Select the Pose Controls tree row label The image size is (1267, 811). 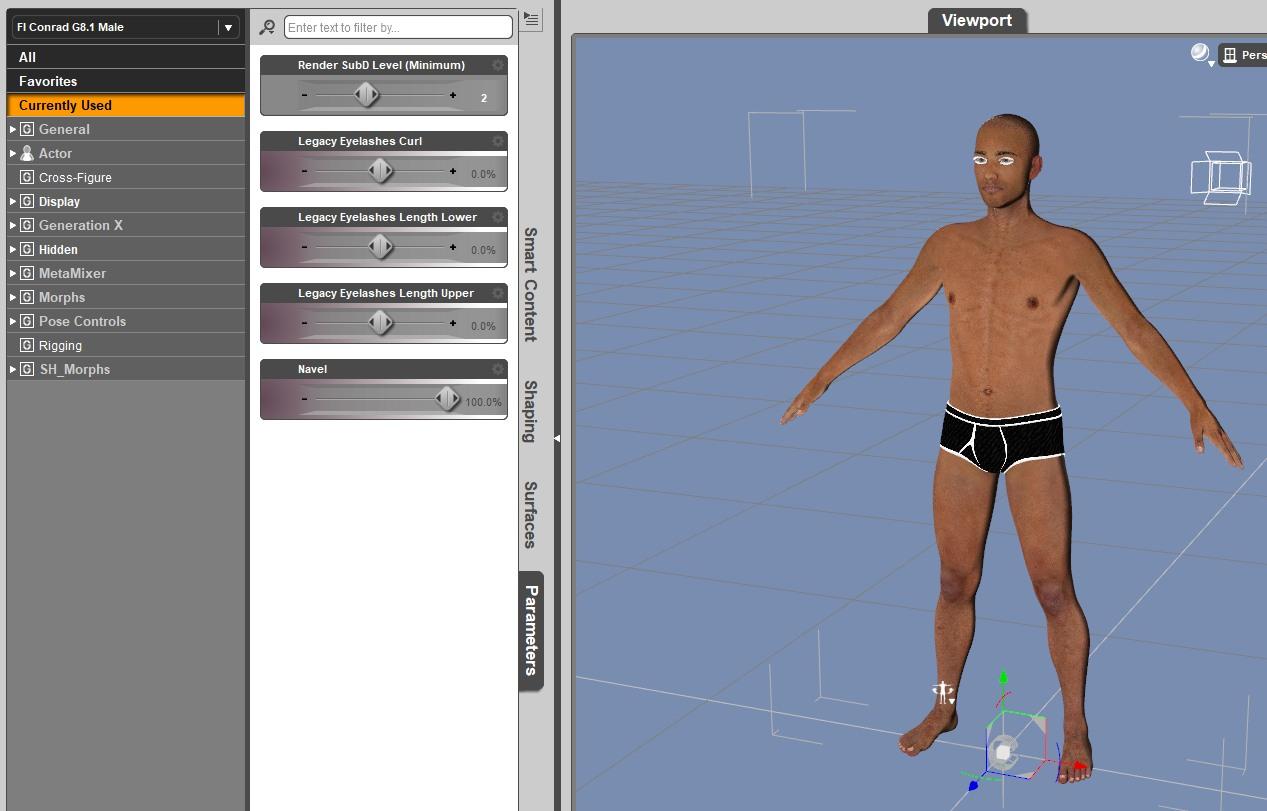pos(83,321)
